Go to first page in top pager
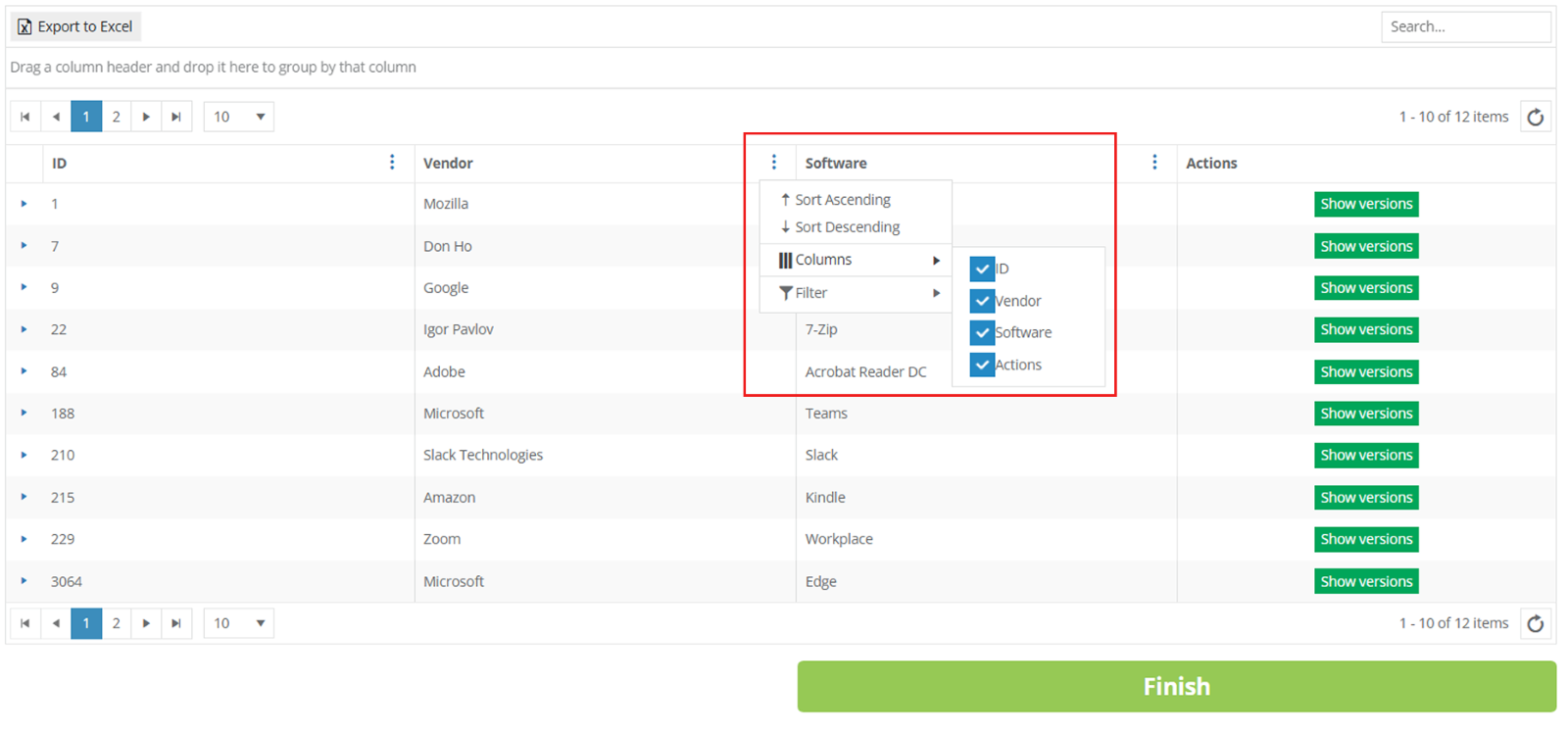 click(25, 117)
